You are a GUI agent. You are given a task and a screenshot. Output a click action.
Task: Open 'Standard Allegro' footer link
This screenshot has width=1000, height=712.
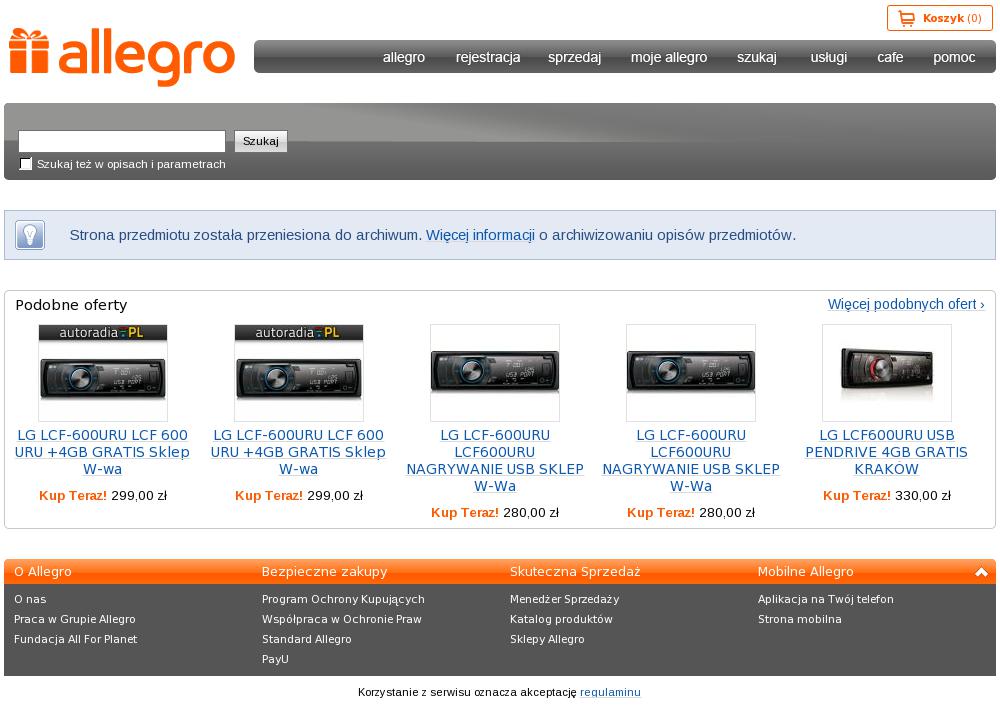pos(306,639)
